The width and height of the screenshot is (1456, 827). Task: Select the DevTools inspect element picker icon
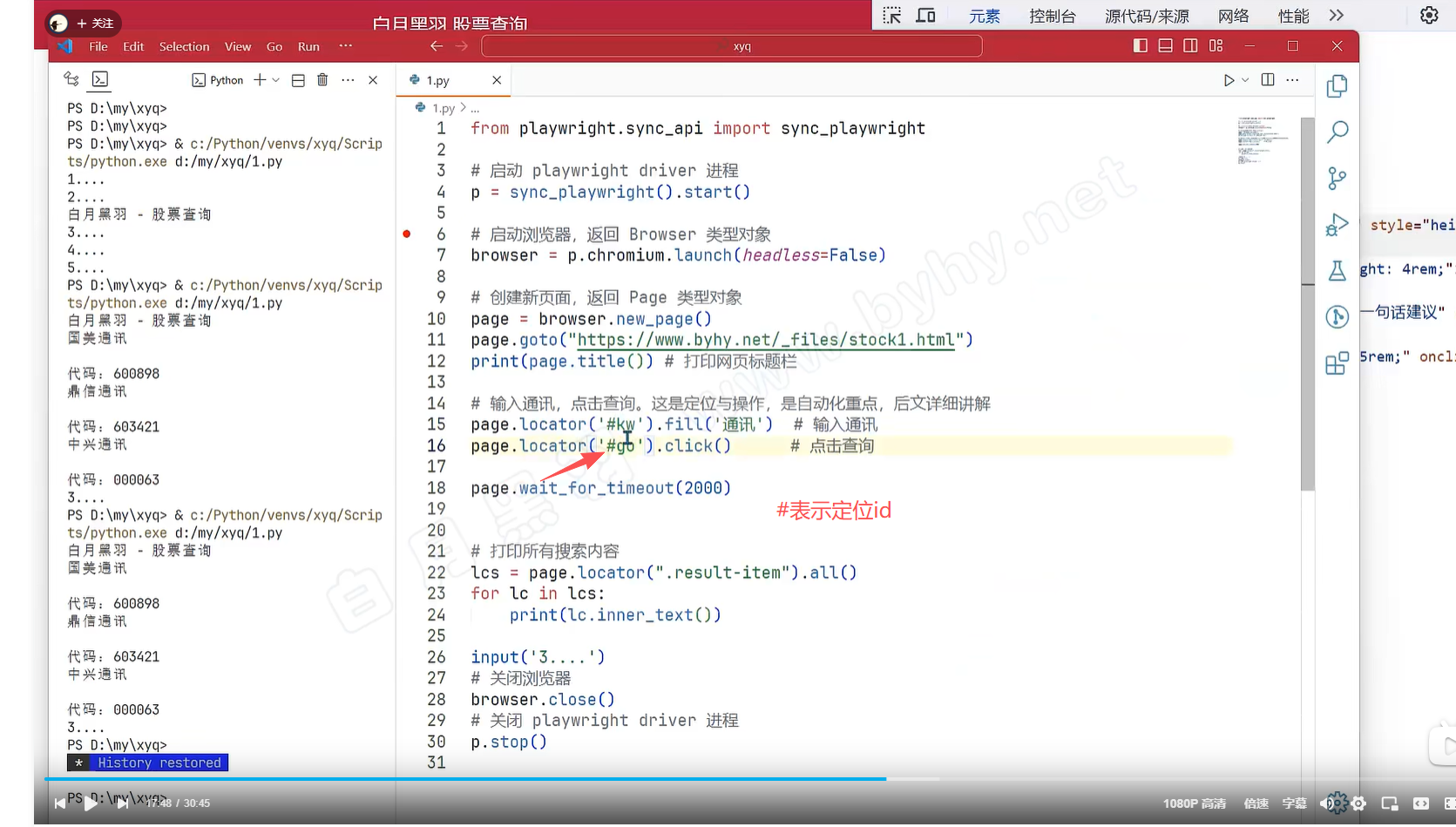click(892, 16)
